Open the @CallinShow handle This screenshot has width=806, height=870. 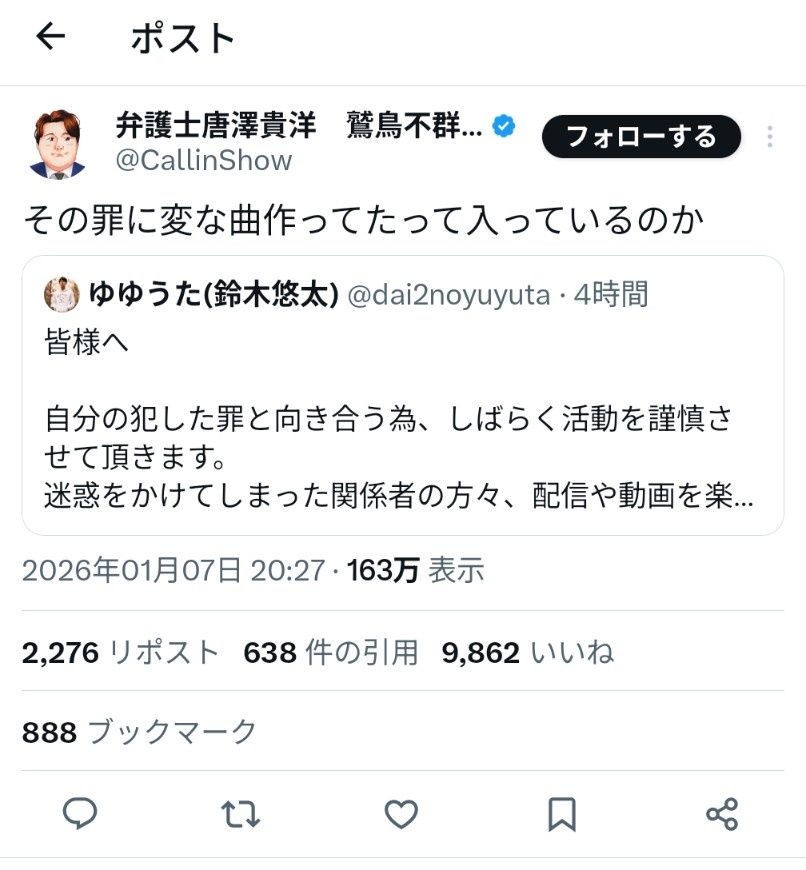tap(204, 161)
